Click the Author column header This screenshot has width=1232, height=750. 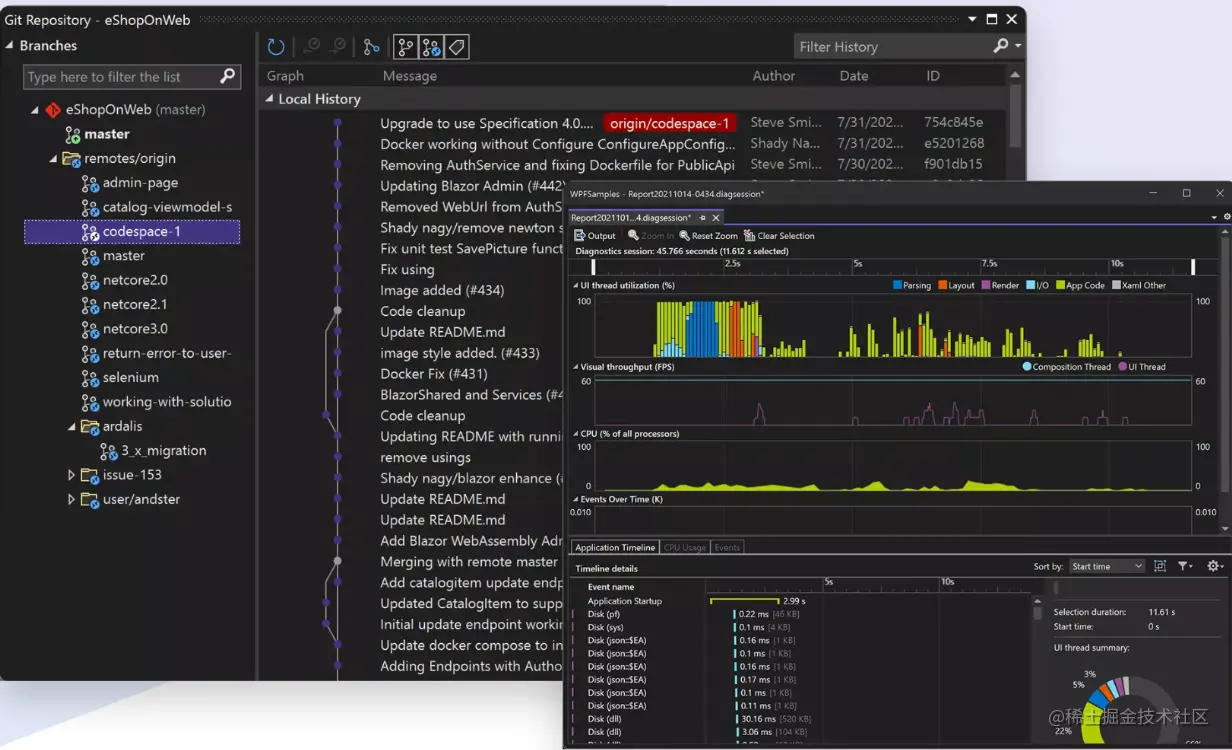774,76
